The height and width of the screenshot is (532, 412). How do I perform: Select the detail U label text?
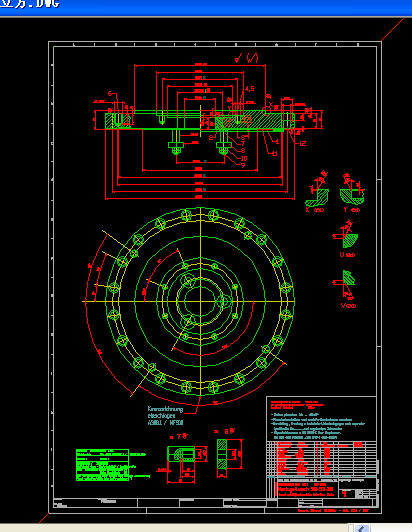[347, 254]
